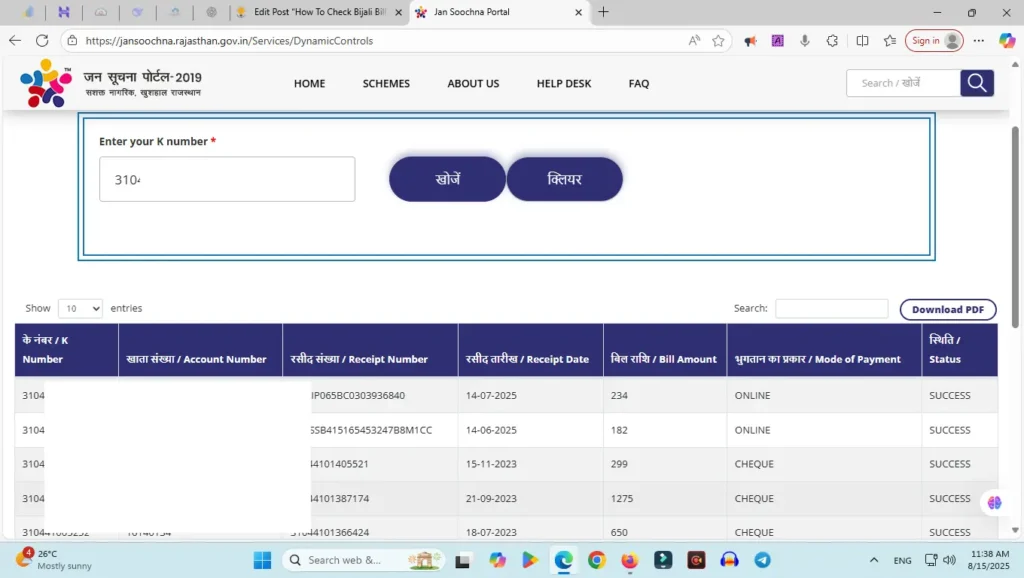Click the Download PDF button

947,310
